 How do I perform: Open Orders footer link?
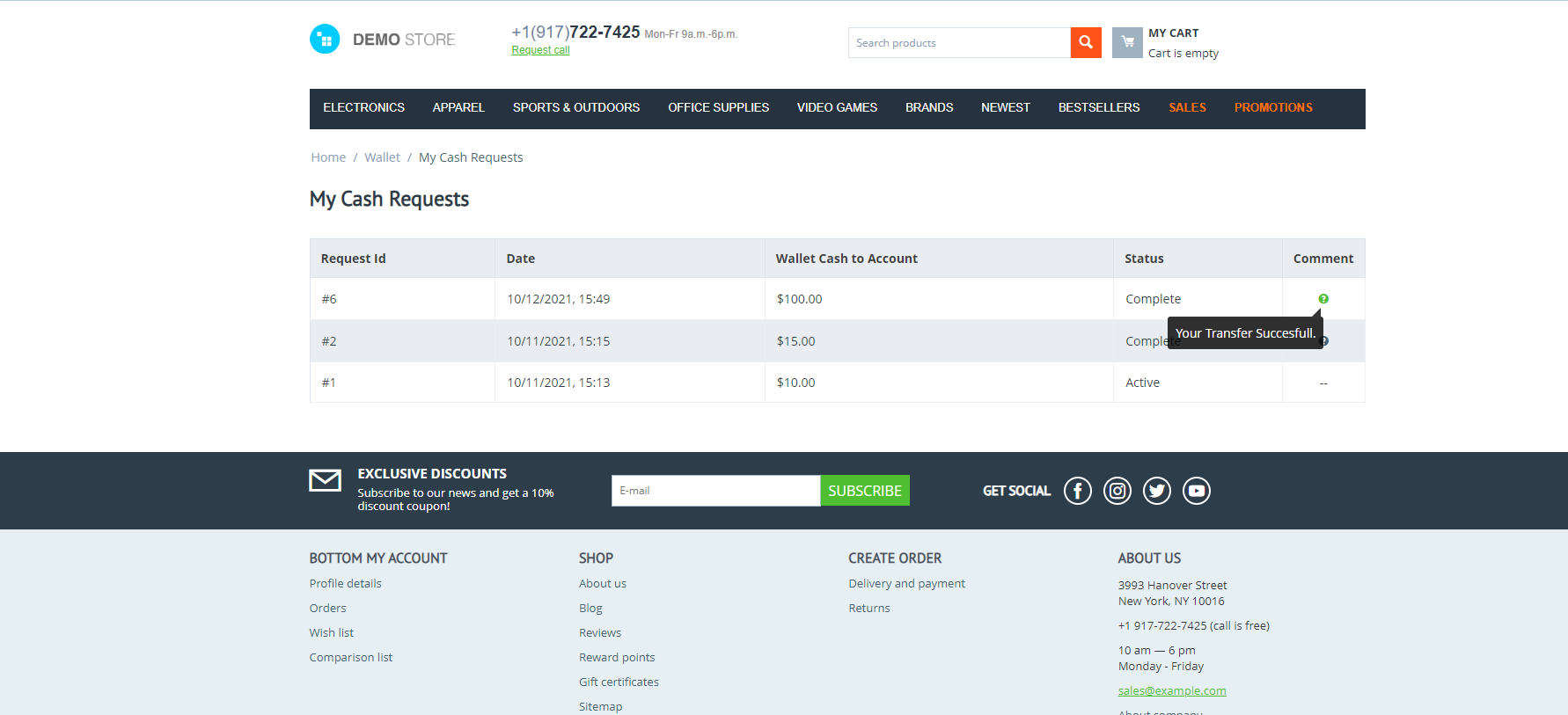click(327, 608)
